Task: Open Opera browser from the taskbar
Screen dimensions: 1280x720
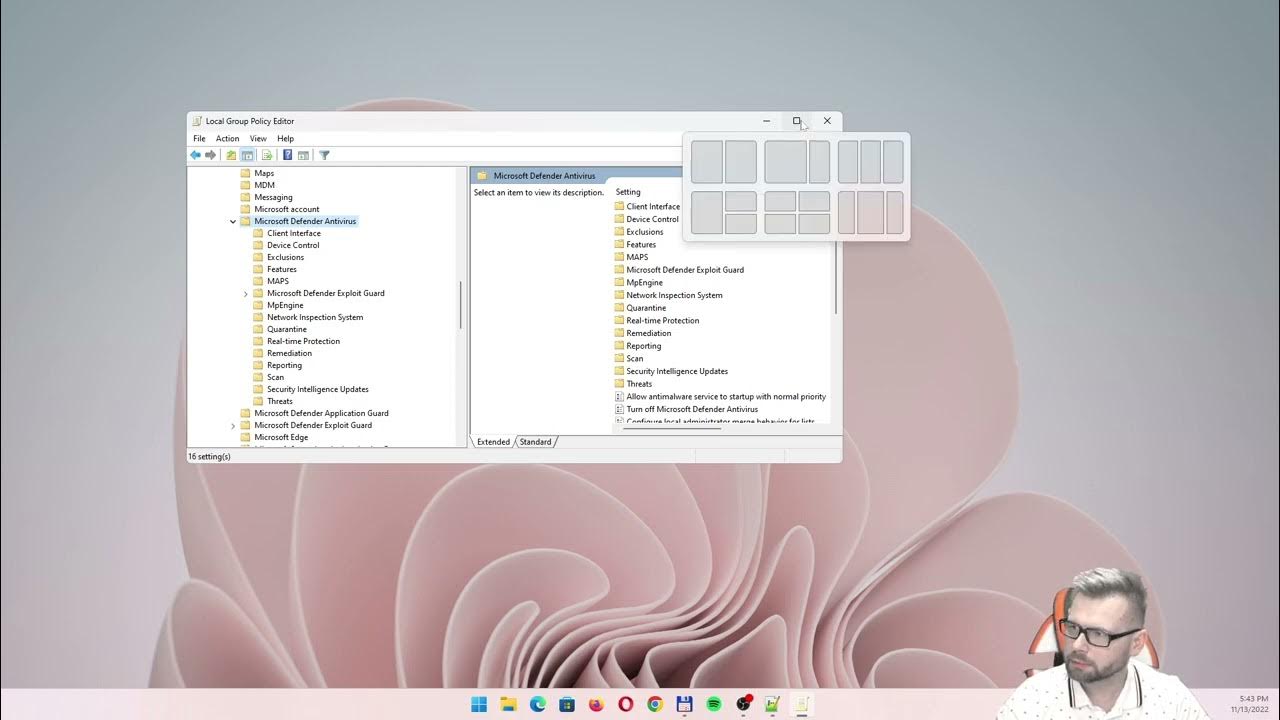Action: pyautogui.click(x=626, y=704)
